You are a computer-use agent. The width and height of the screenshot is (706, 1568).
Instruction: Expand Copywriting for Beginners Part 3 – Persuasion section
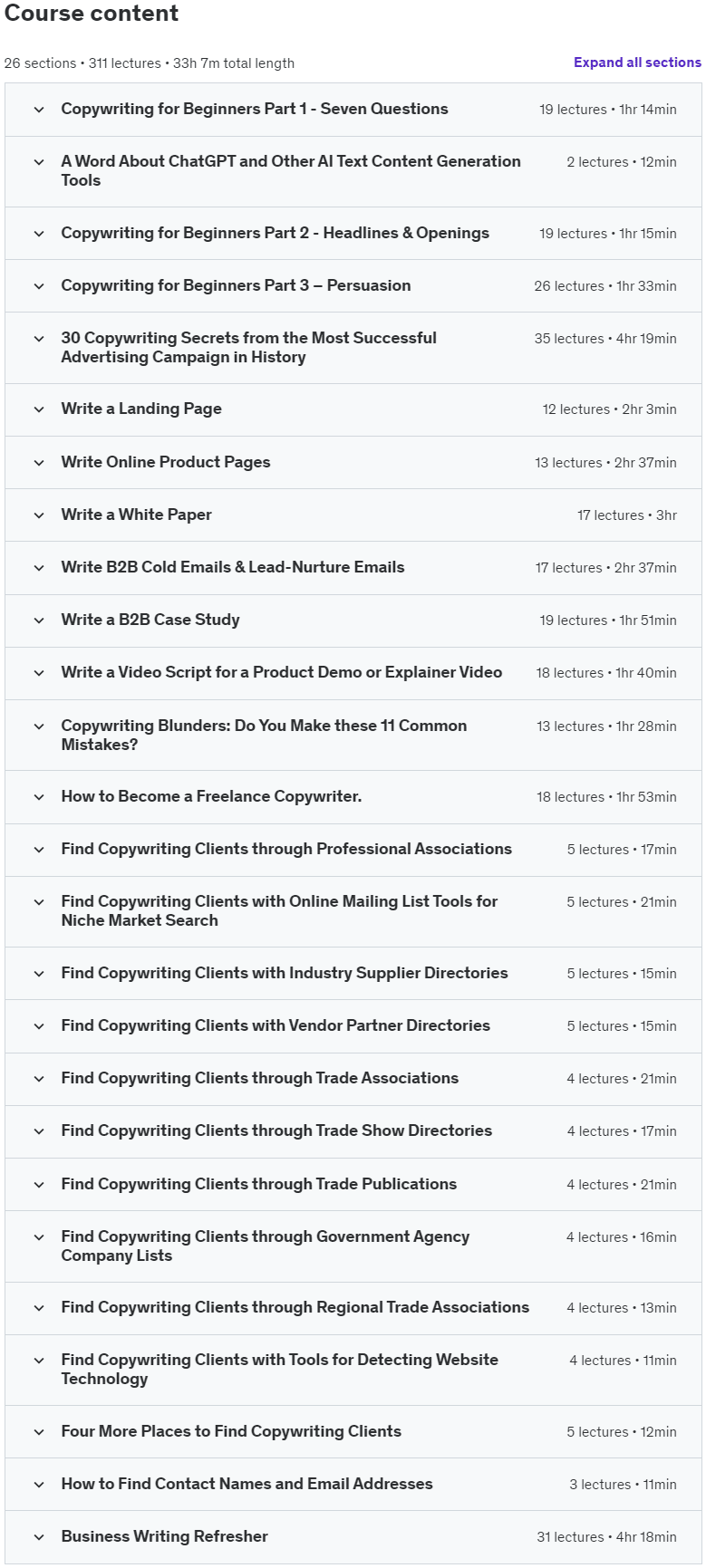pyautogui.click(x=353, y=286)
